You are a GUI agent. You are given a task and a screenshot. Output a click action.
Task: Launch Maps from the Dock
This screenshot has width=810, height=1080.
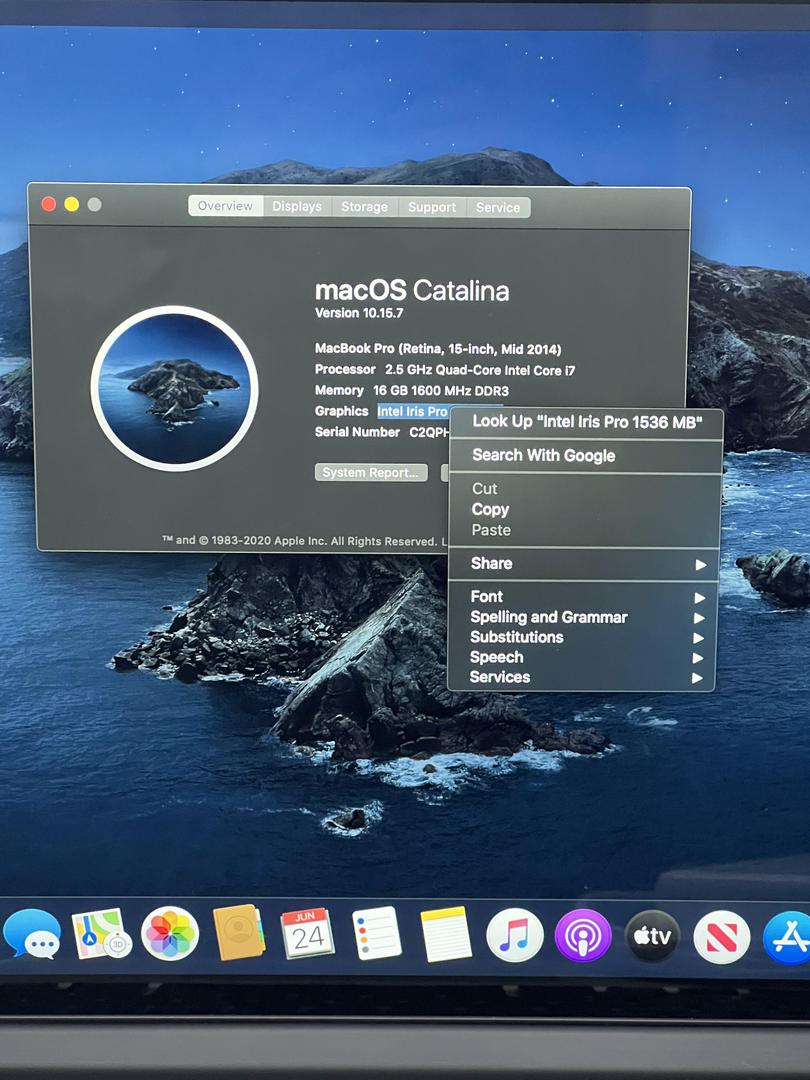click(101, 934)
